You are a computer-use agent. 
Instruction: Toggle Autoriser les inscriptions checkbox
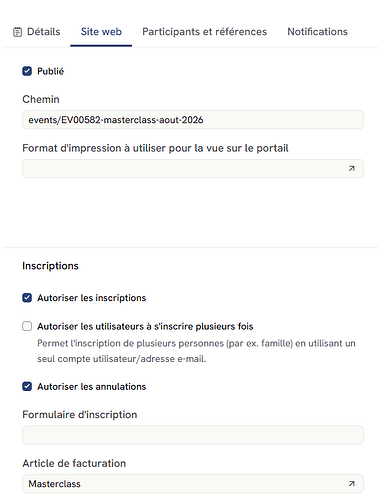click(27, 298)
